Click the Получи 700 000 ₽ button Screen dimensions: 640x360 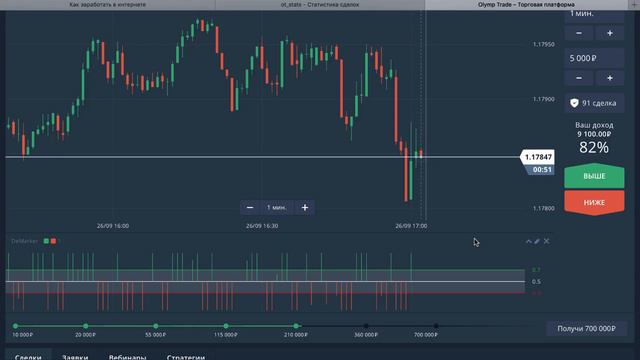click(x=587, y=329)
